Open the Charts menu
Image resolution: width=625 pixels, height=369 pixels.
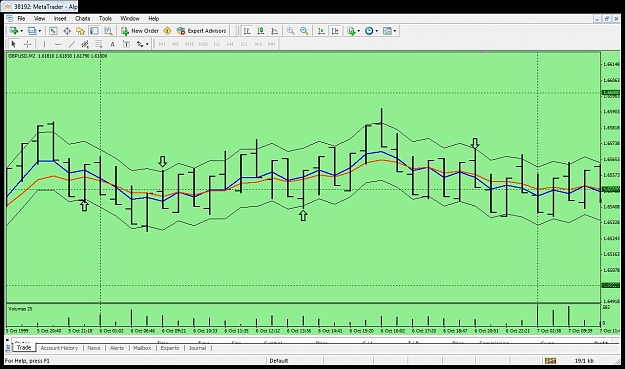coord(83,18)
